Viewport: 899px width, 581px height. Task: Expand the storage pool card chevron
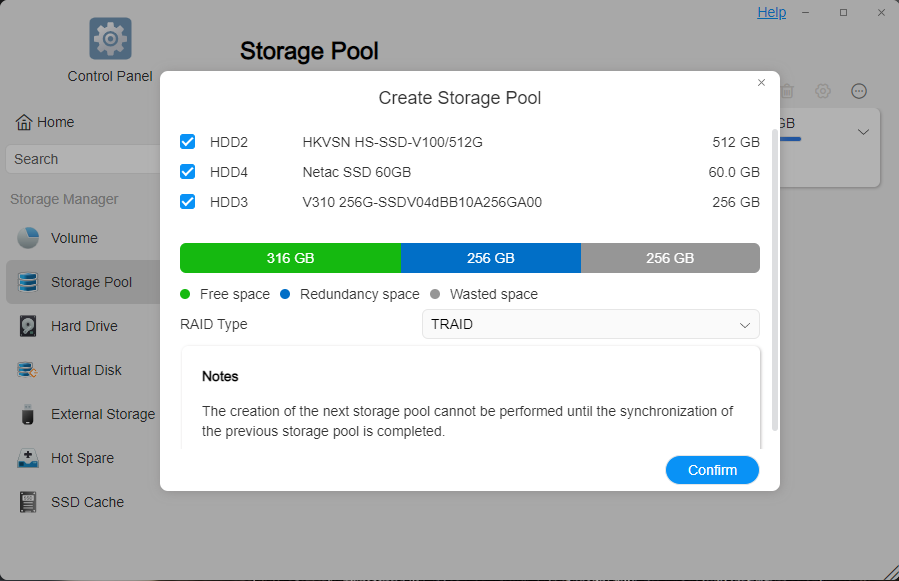point(863,132)
